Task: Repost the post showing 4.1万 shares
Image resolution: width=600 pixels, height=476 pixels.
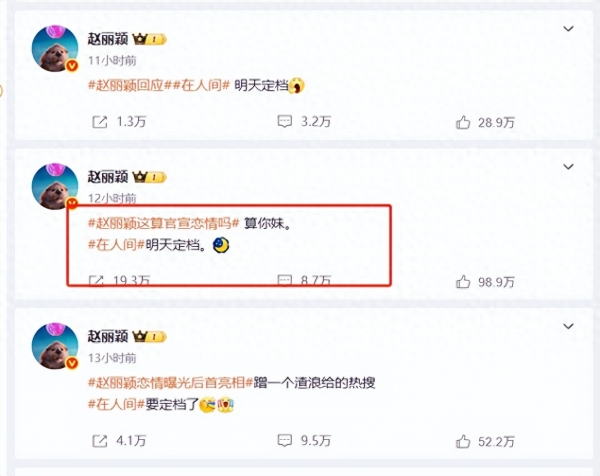Action: [100, 441]
